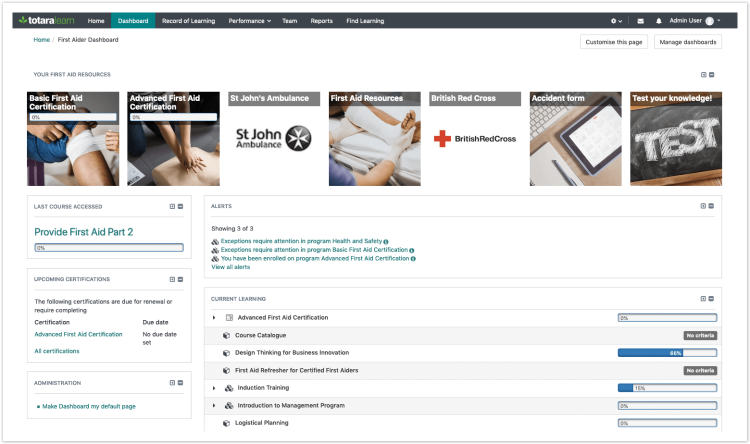
Task: Click the Admin User avatar icon
Action: click(710, 21)
